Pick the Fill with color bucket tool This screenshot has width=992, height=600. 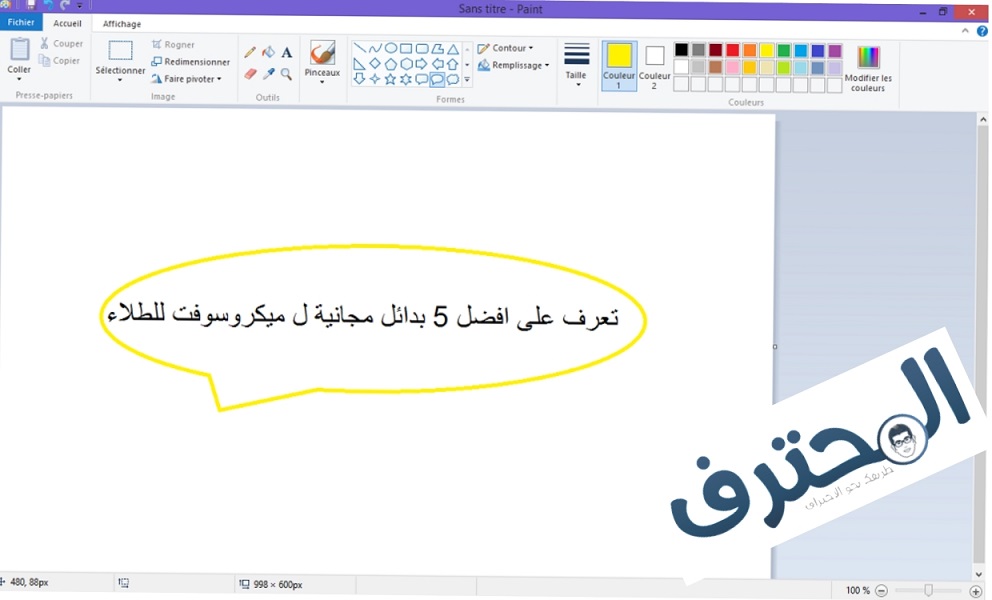click(268, 52)
